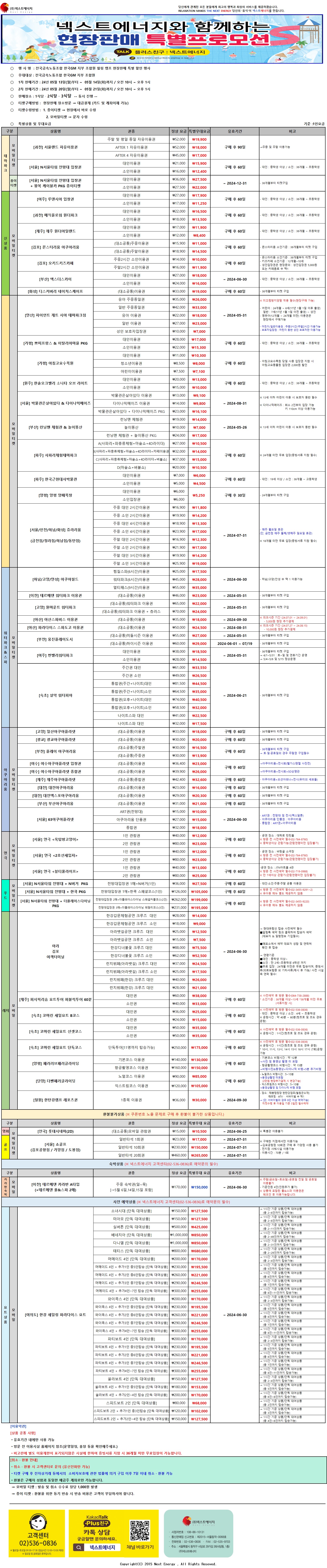The width and height of the screenshot is (327, 1568).
Task: Click the [여주] 루덴시아 입장권 product name
Action: click(x=55, y=199)
